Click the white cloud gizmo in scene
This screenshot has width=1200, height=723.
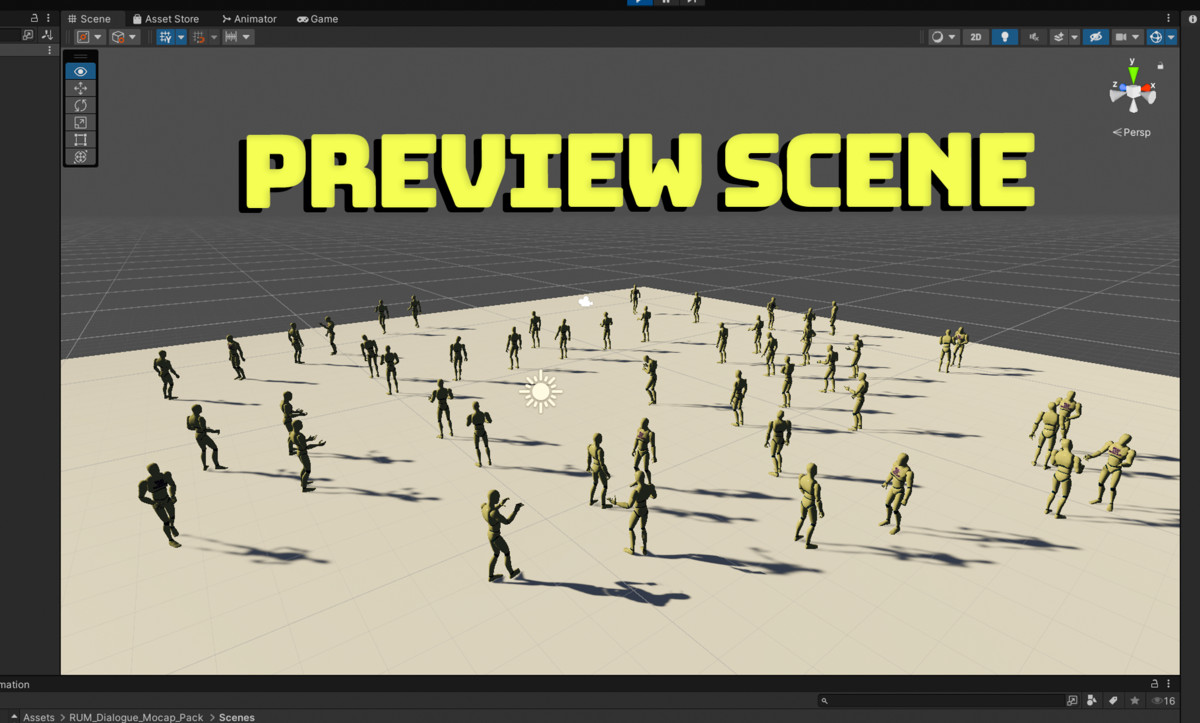[x=586, y=300]
